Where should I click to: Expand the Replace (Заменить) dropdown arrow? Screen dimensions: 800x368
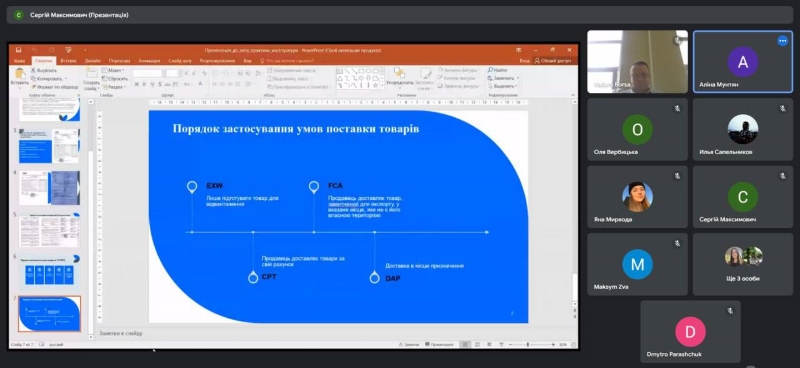coord(517,78)
